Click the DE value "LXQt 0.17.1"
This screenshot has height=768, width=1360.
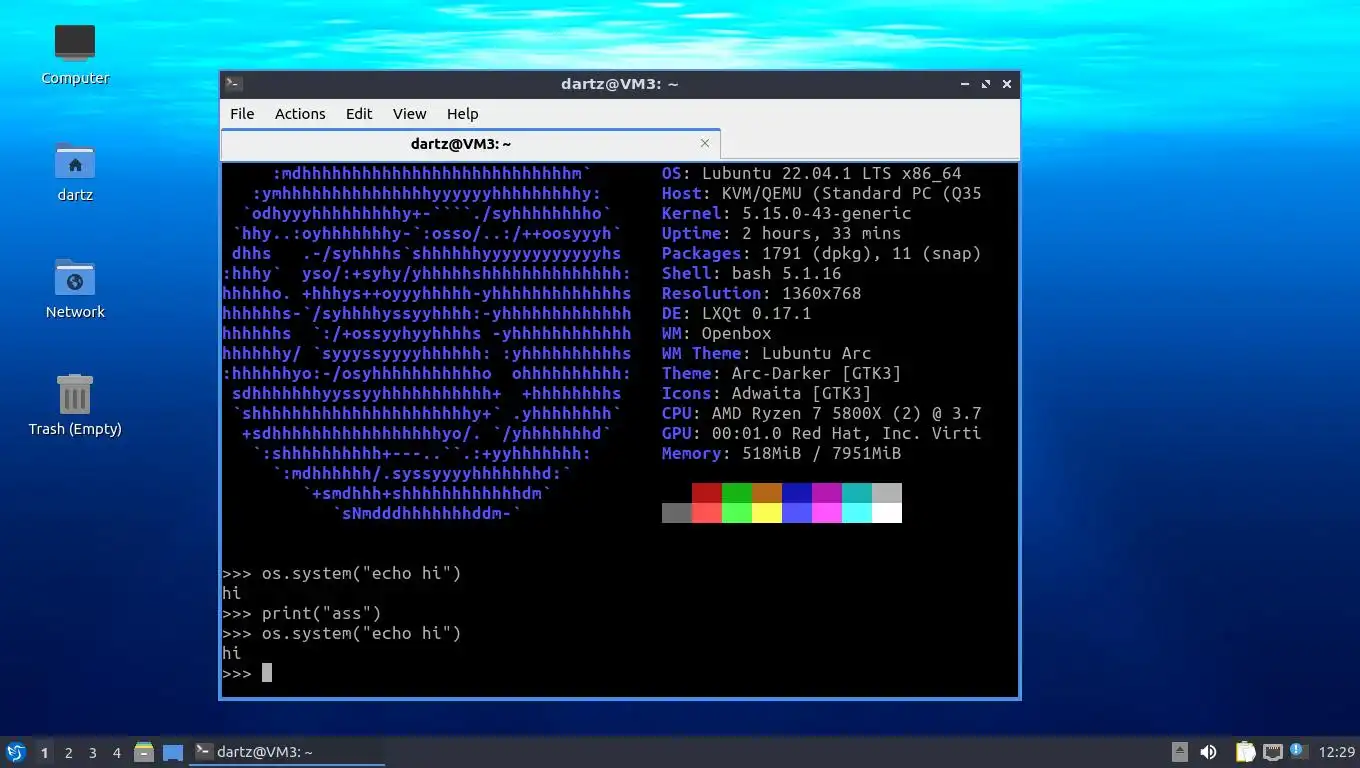pos(757,313)
